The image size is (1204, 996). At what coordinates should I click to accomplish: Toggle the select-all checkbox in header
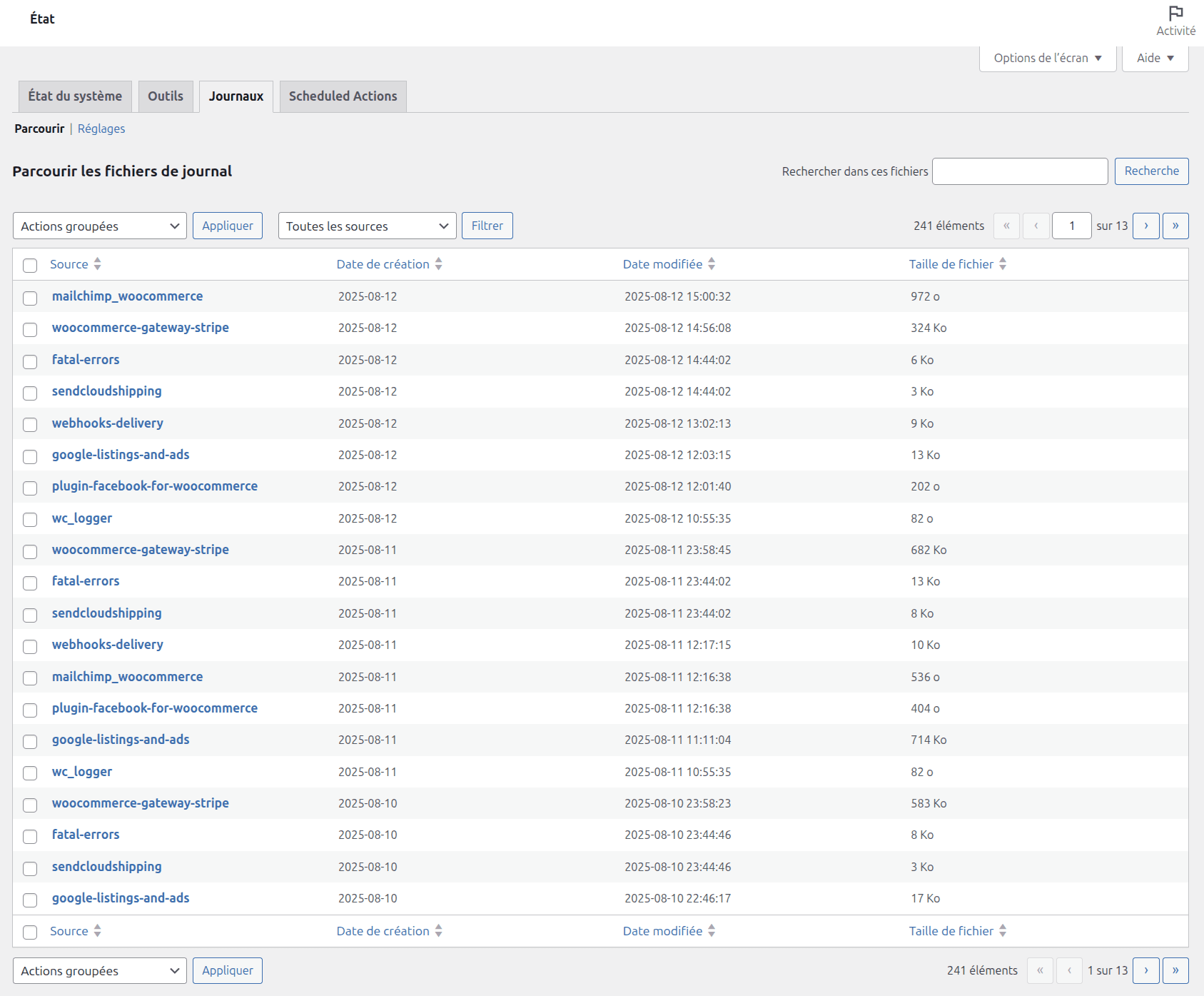[29, 266]
